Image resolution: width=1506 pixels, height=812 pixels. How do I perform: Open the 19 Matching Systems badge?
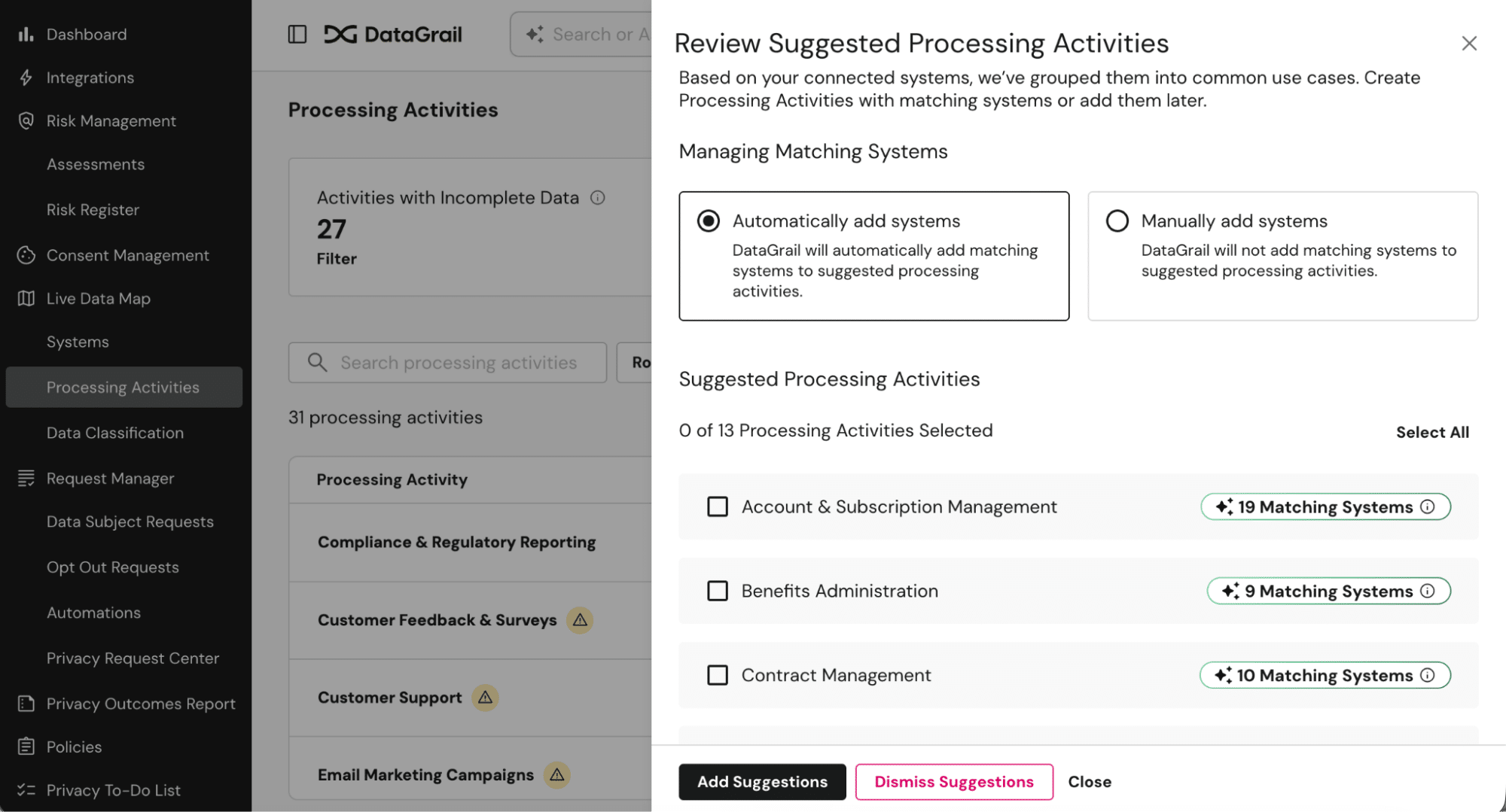[x=1325, y=506]
